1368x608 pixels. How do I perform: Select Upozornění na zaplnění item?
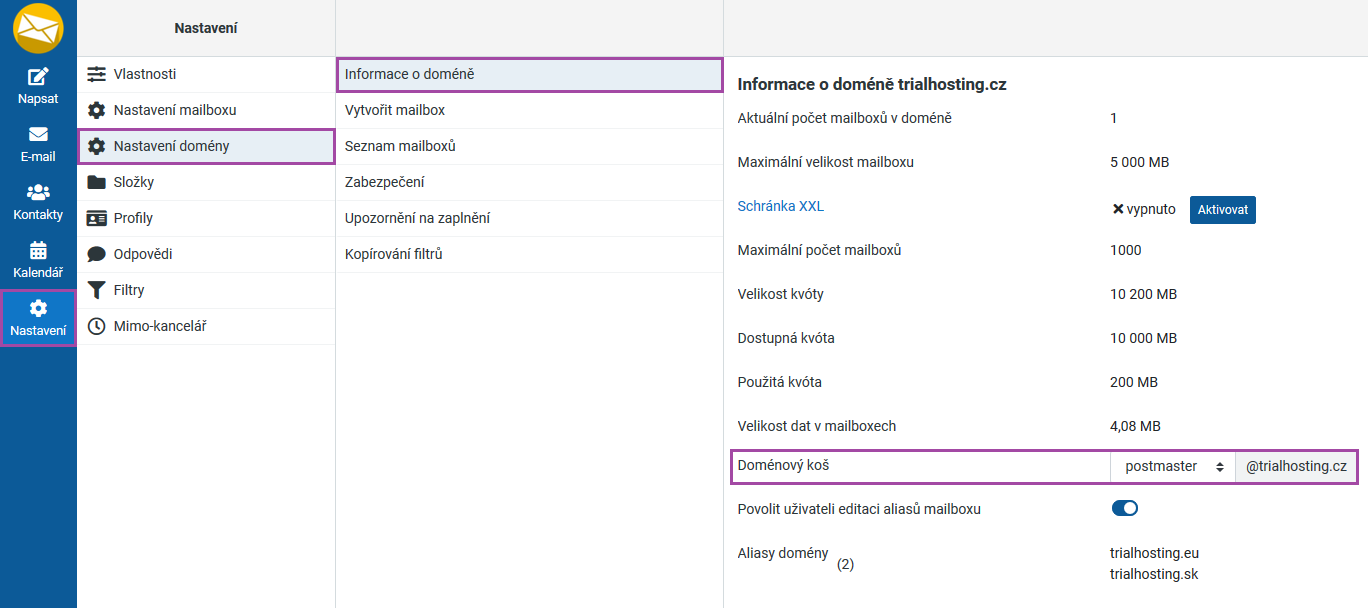(417, 218)
